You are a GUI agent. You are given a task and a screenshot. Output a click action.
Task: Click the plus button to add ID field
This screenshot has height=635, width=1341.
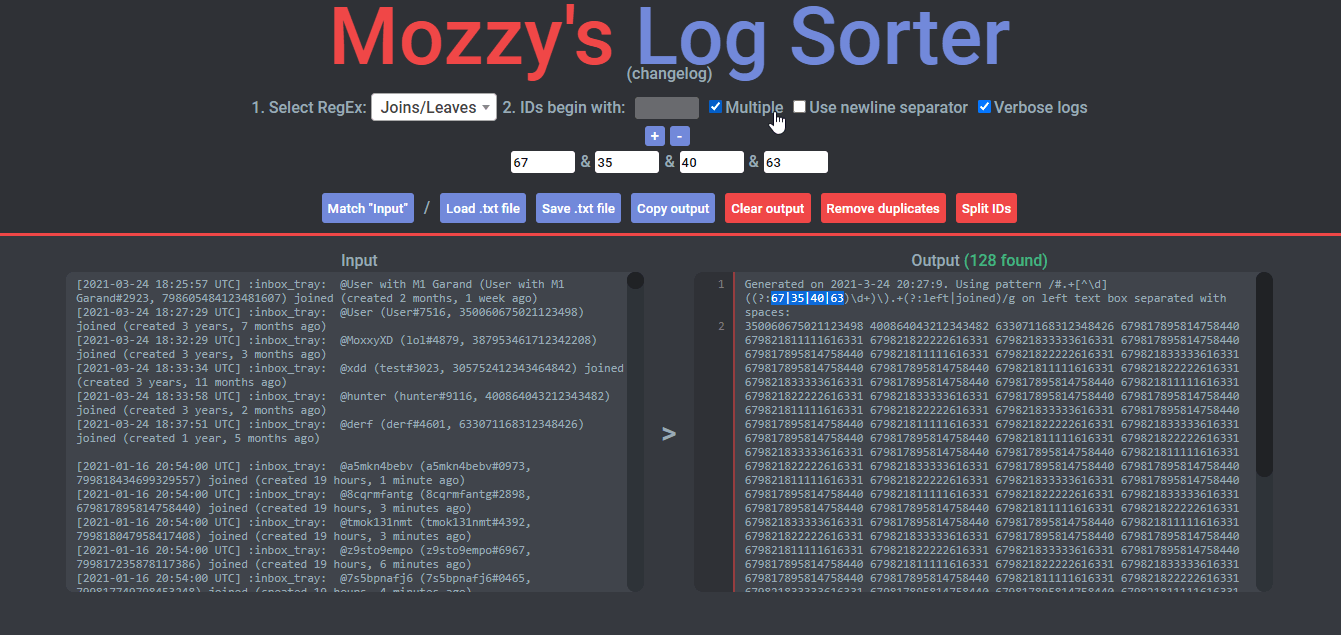pyautogui.click(x=655, y=136)
